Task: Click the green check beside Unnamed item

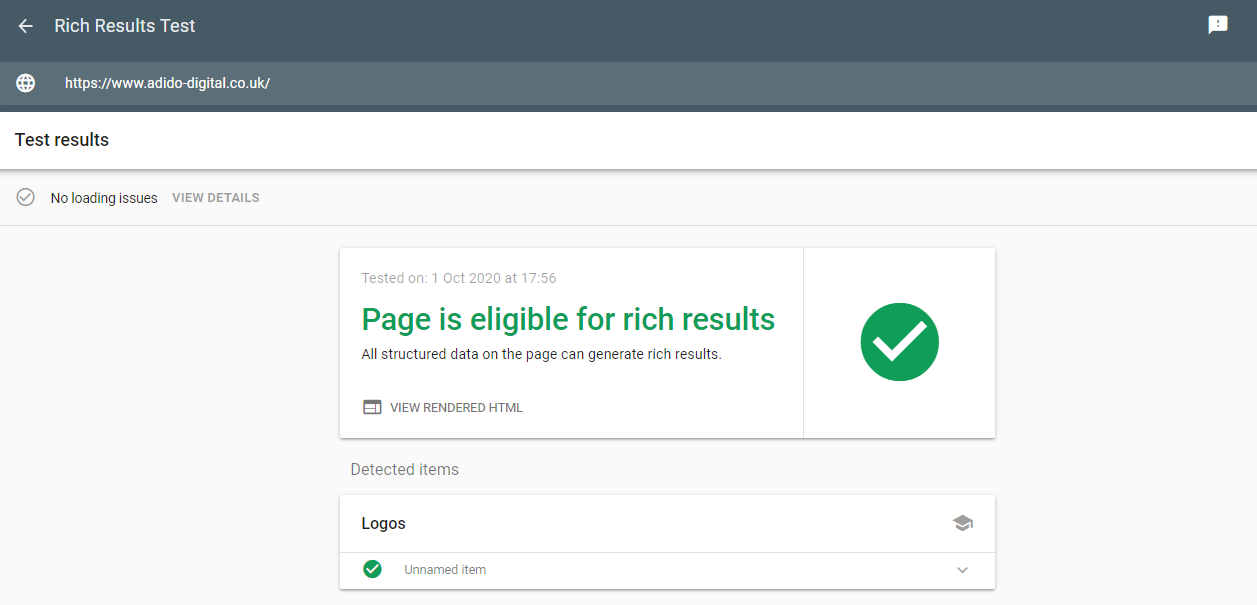Action: (x=373, y=569)
